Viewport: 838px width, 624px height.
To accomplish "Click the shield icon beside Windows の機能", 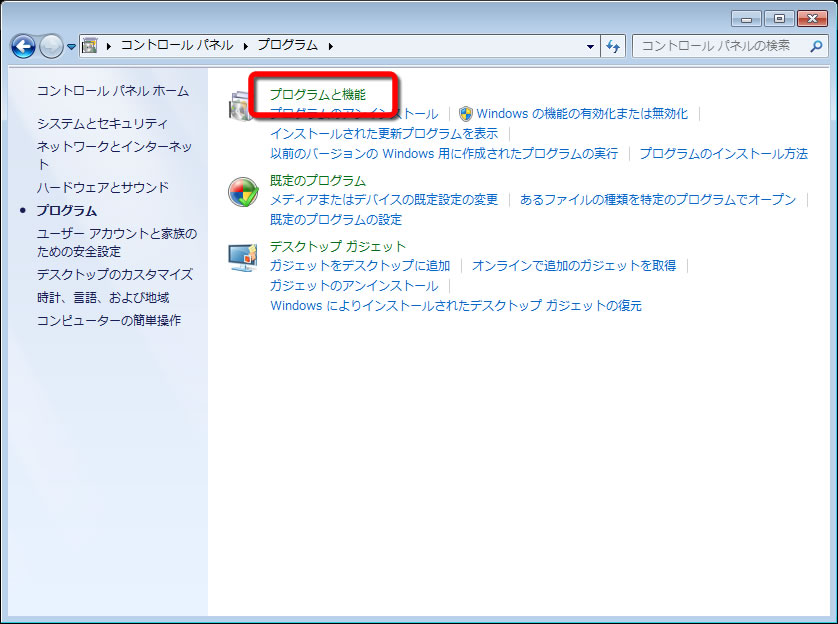I will (x=465, y=114).
